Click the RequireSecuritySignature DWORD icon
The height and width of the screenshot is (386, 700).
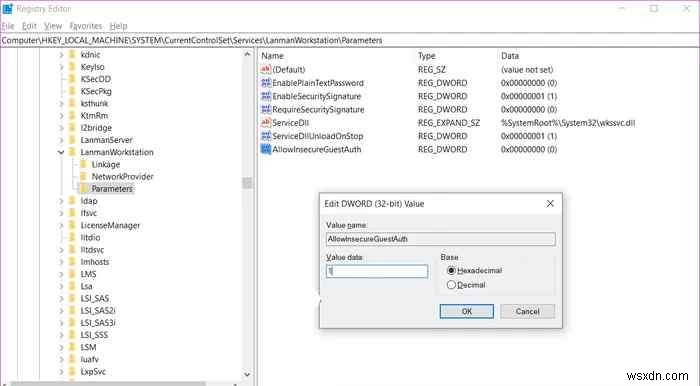point(266,109)
